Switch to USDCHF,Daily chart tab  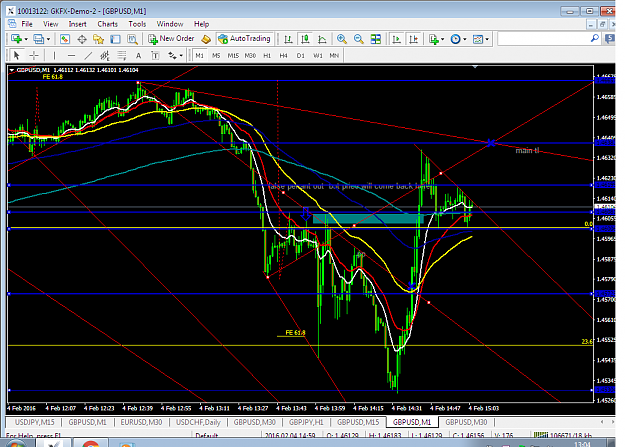pos(198,422)
